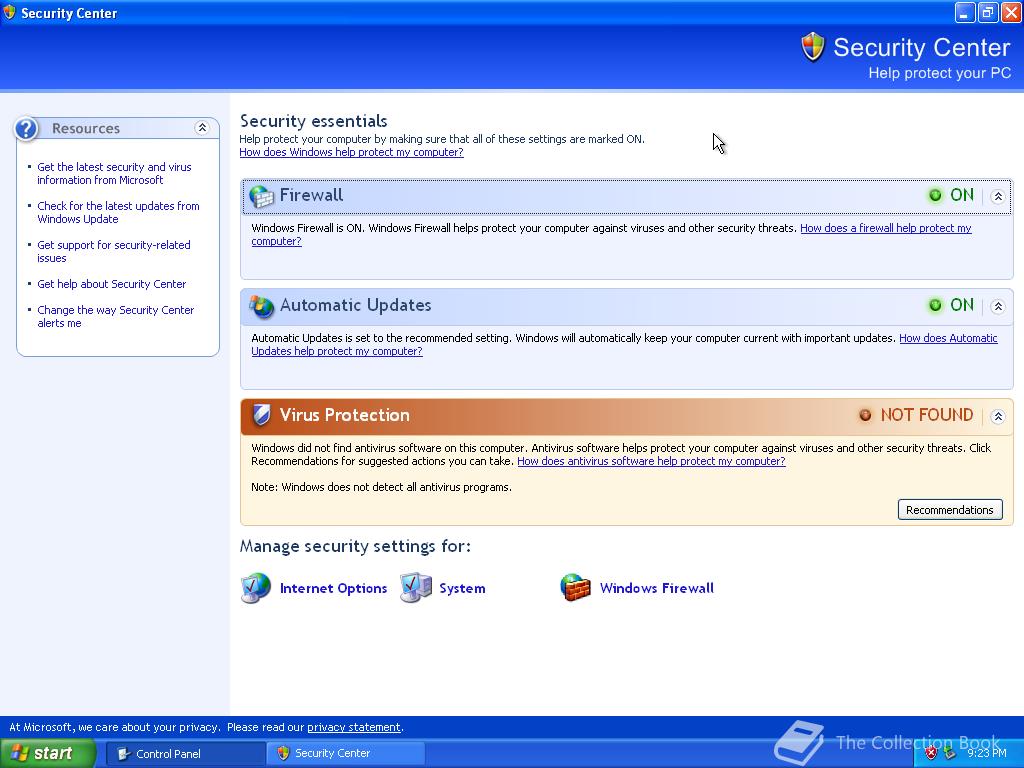Click the Resources panel title text
Viewport: 1024px width, 768px height.
click(x=86, y=129)
